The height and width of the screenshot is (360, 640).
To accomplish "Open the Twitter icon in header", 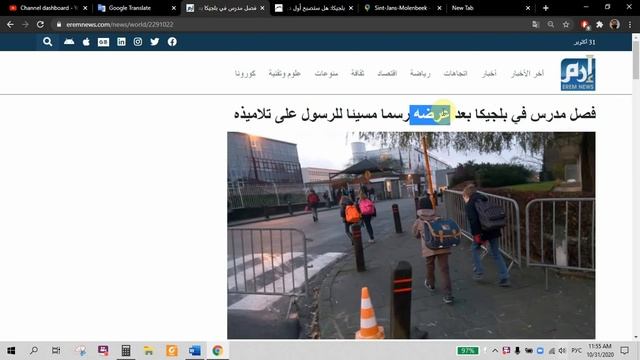I will [x=155, y=42].
